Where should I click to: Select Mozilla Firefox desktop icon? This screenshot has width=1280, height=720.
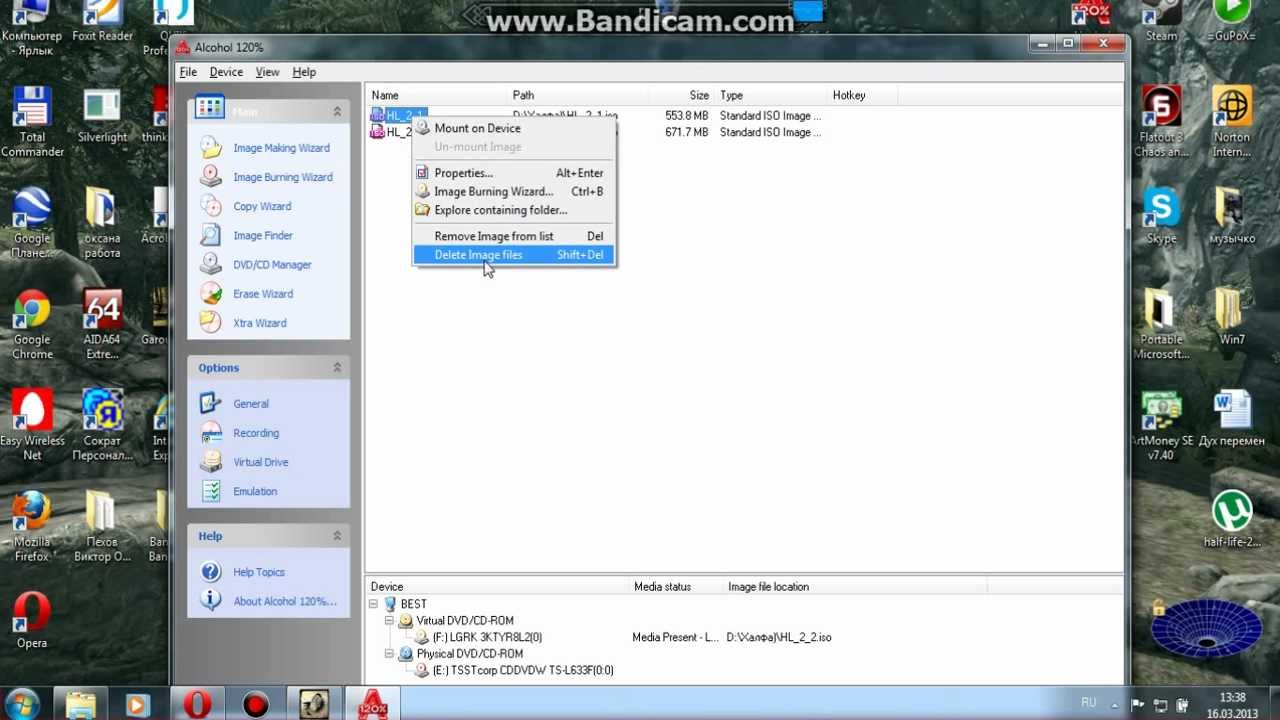[x=32, y=527]
